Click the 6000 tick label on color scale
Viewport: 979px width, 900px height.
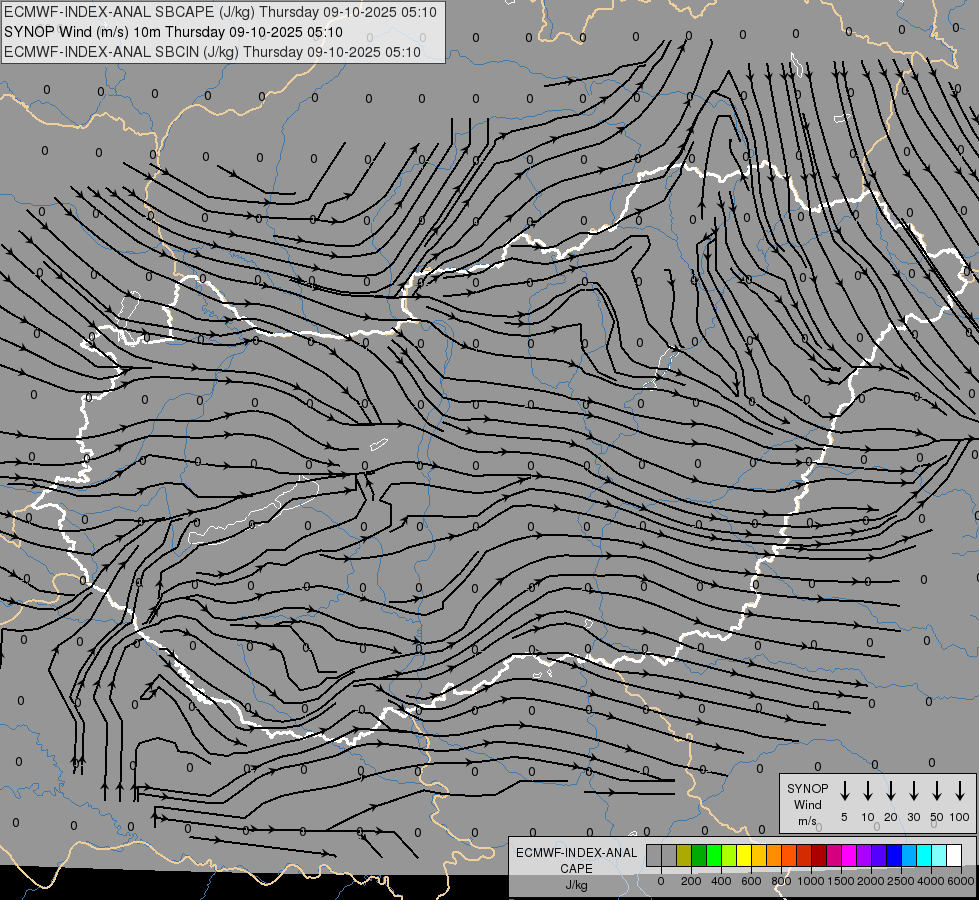click(x=960, y=881)
